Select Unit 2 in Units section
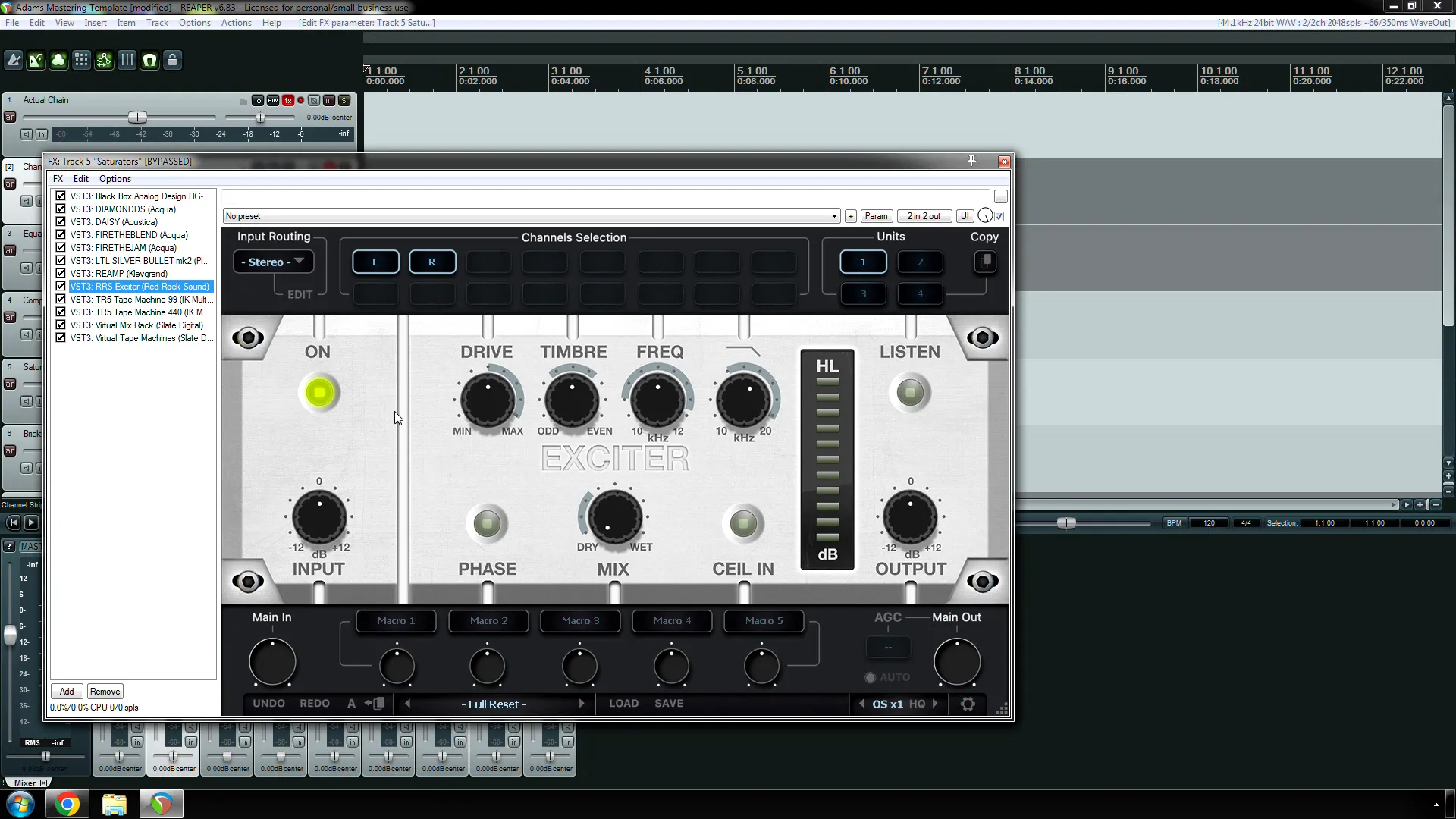Viewport: 1456px width, 819px height. [920, 262]
